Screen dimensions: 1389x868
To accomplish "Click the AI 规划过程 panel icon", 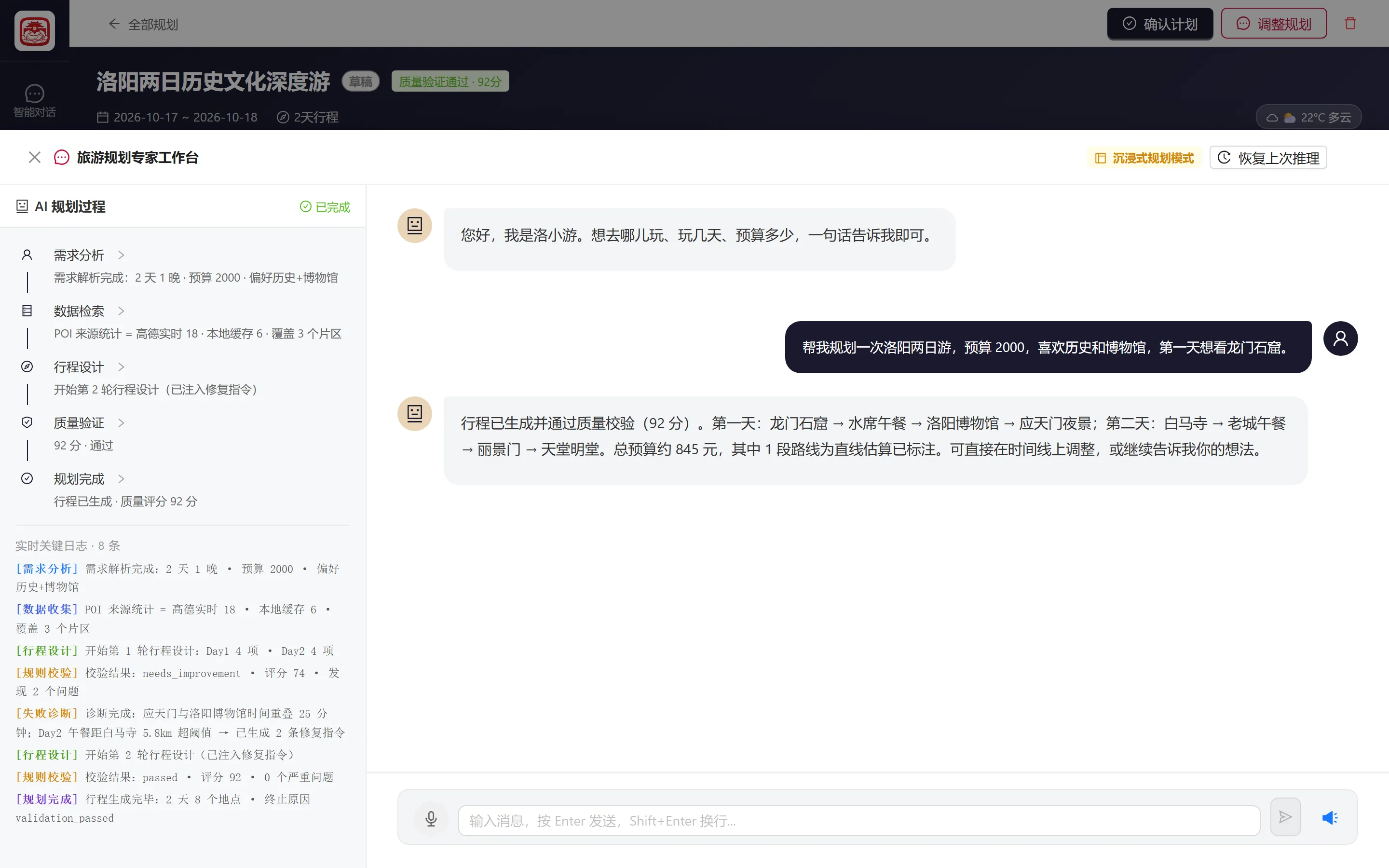I will (22, 207).
